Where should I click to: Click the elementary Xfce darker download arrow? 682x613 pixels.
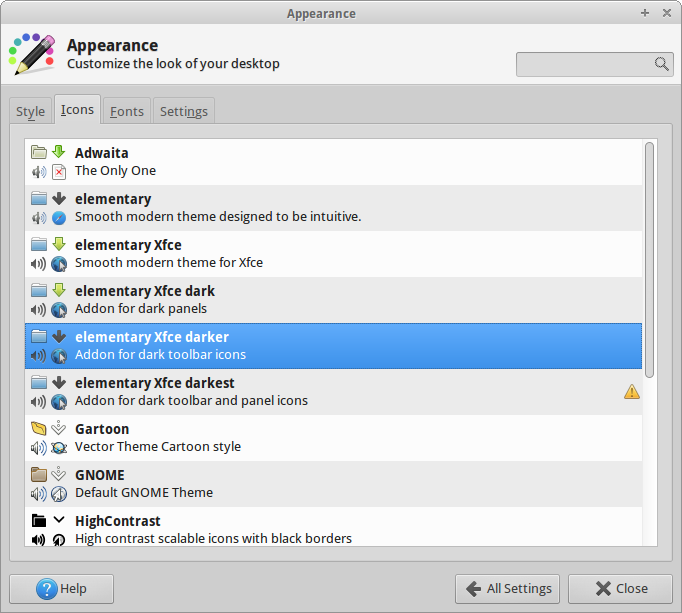(x=59, y=336)
